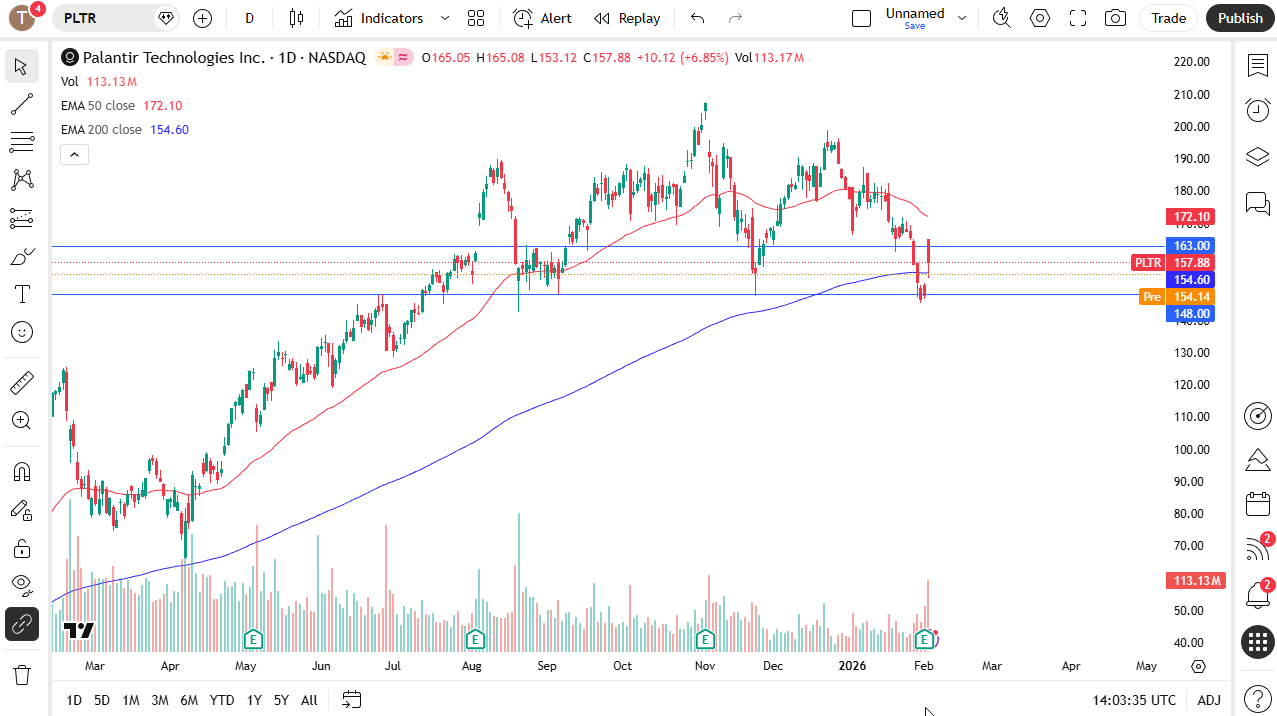
Task: Remove drawings with the trash icon
Action: click(x=21, y=675)
